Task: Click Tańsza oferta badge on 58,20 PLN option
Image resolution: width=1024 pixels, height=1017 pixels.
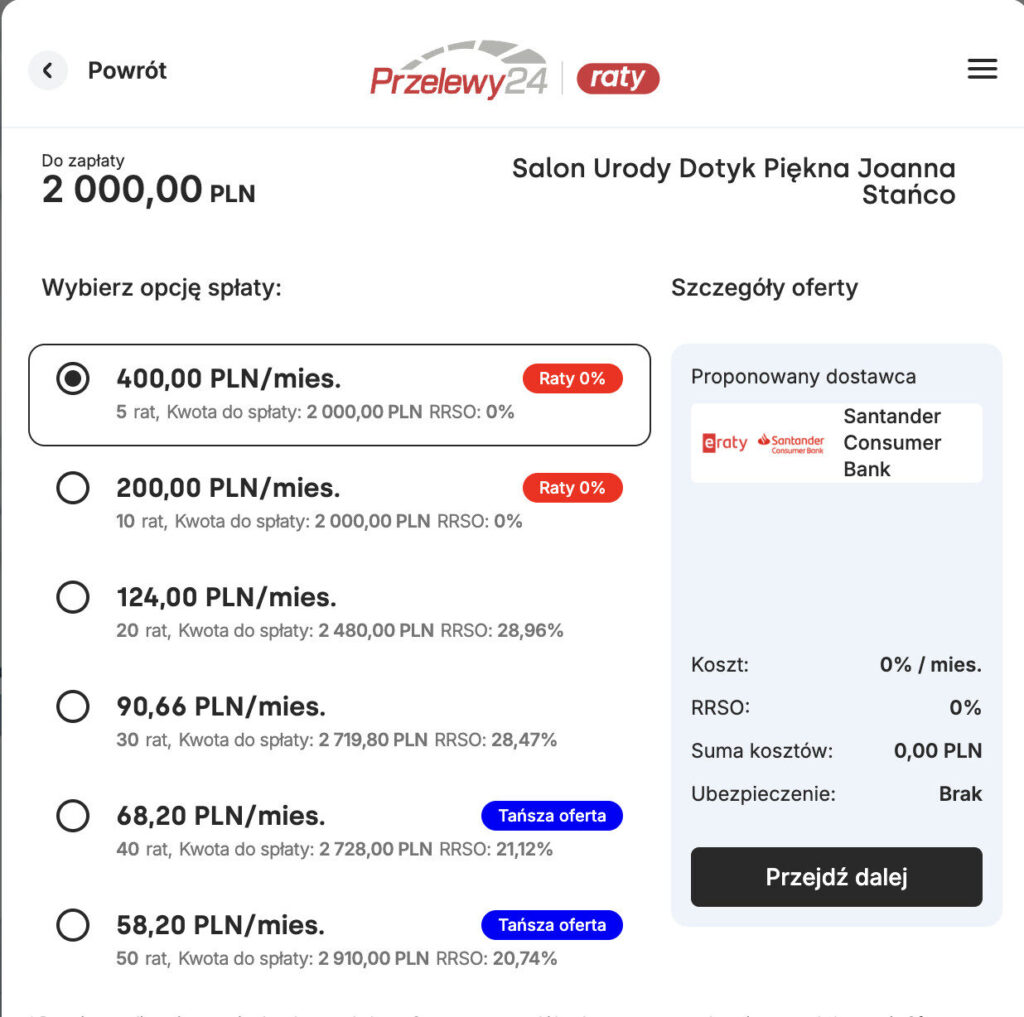Action: [x=552, y=925]
